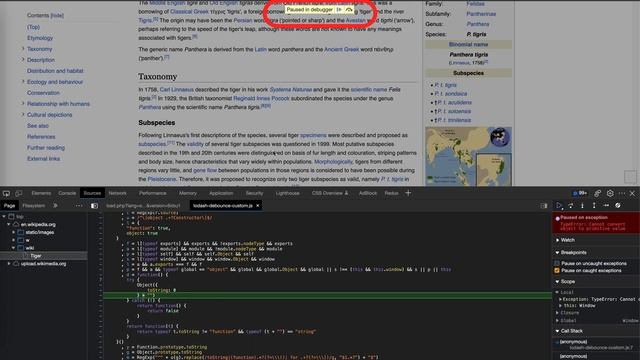This screenshot has width=640, height=360.
Task: Open the Performance tab
Action: pos(153,193)
